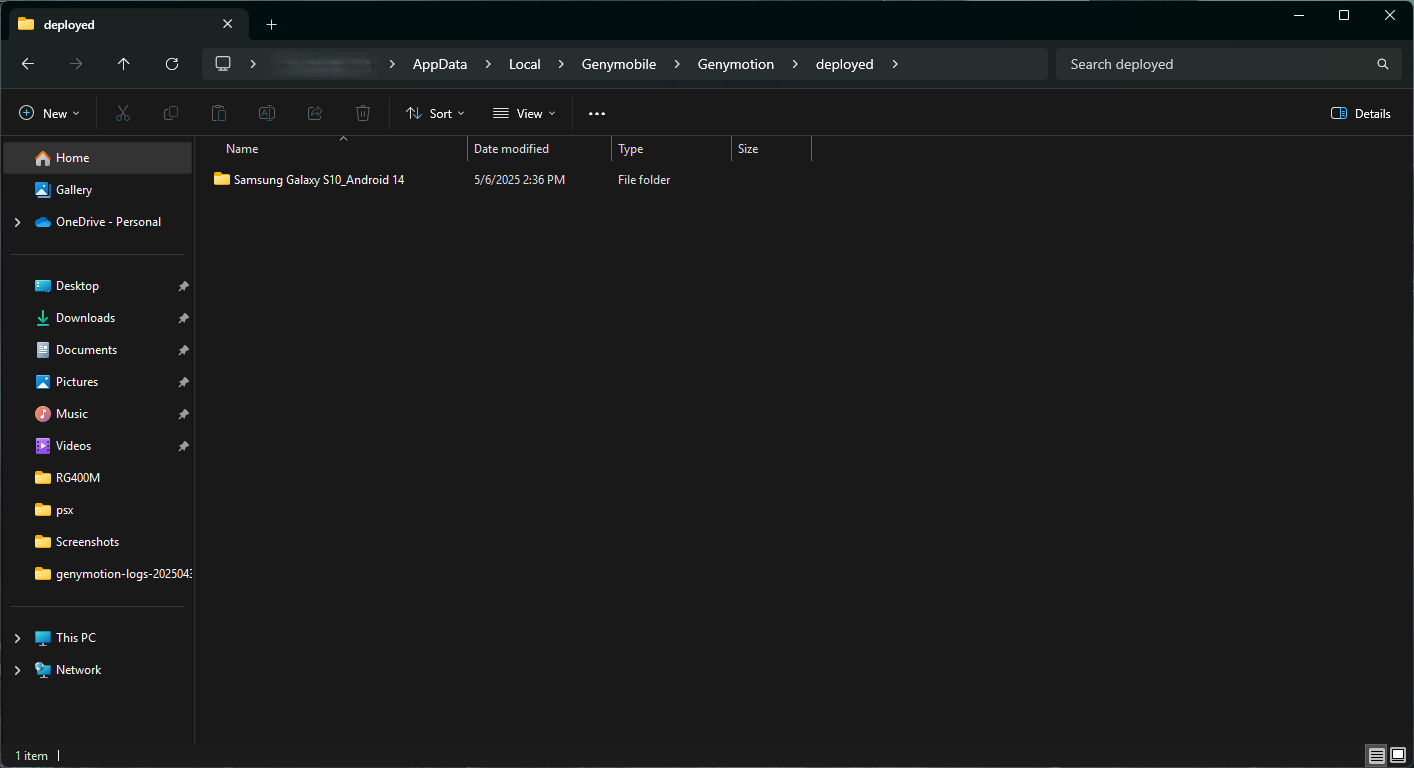Unpin Desktop from Quick access
Image resolution: width=1414 pixels, height=768 pixels.
[x=183, y=286]
